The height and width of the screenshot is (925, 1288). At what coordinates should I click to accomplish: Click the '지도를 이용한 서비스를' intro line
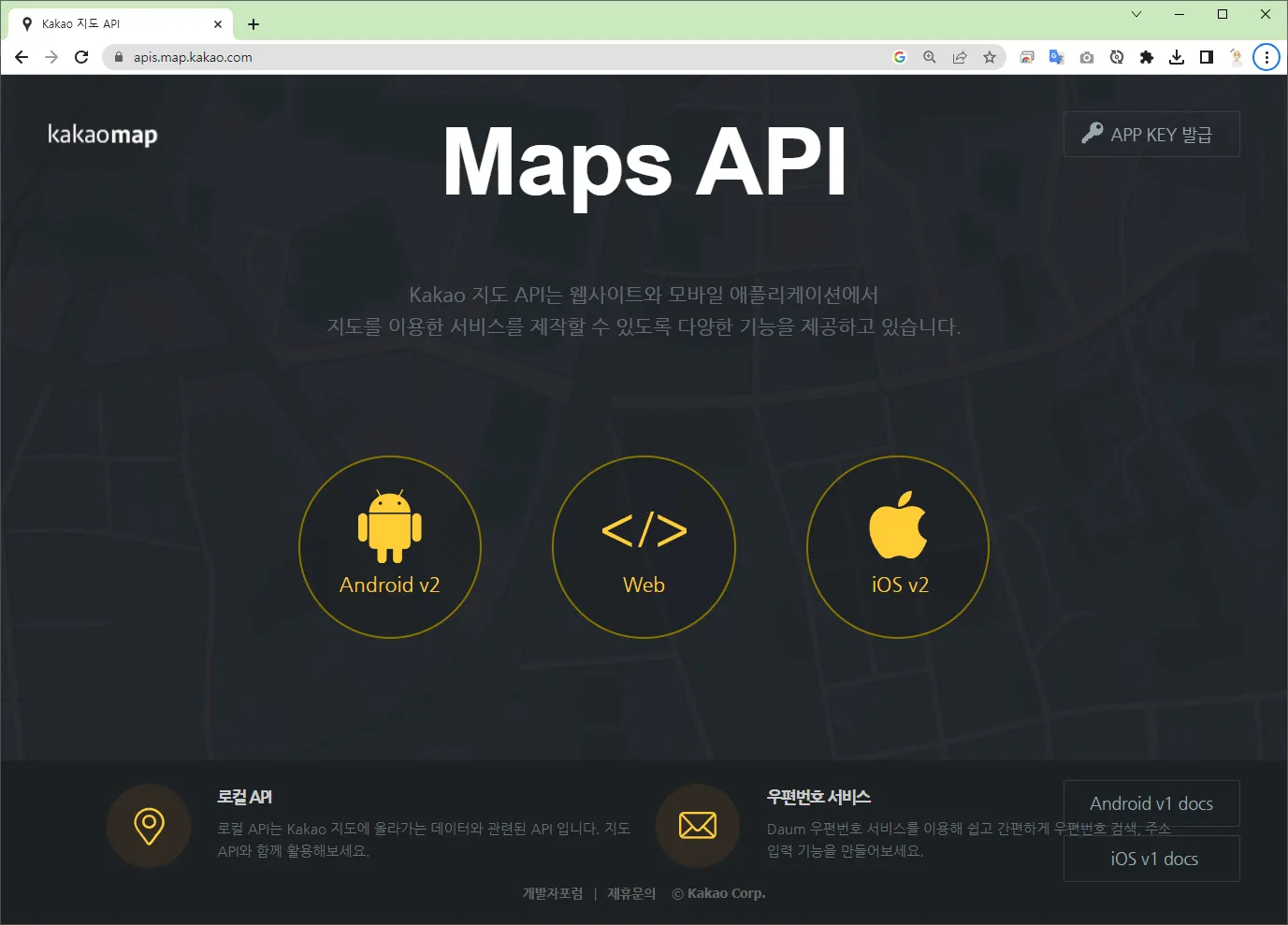click(x=644, y=326)
